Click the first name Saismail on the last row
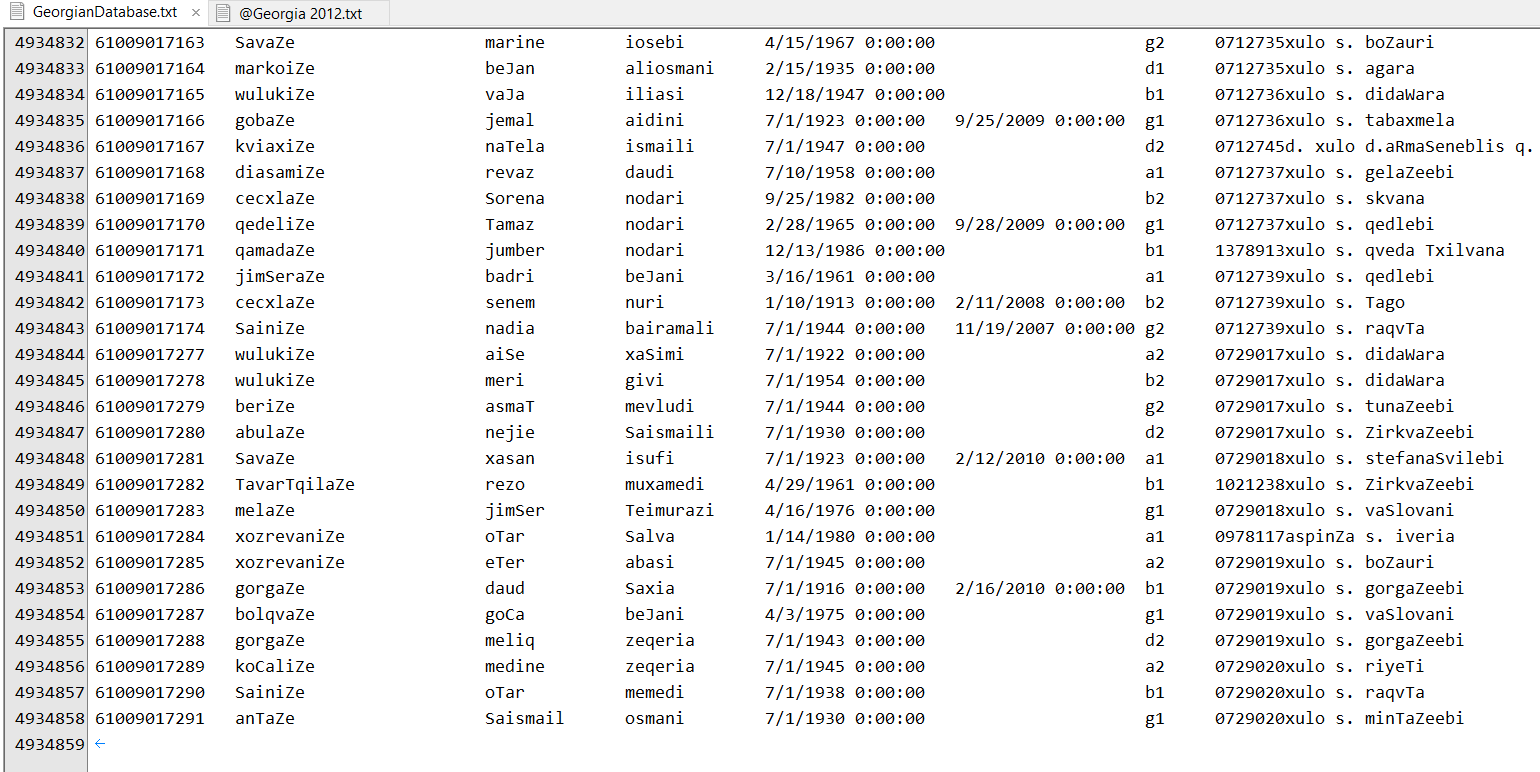The height and width of the screenshot is (772, 1540). [525, 718]
